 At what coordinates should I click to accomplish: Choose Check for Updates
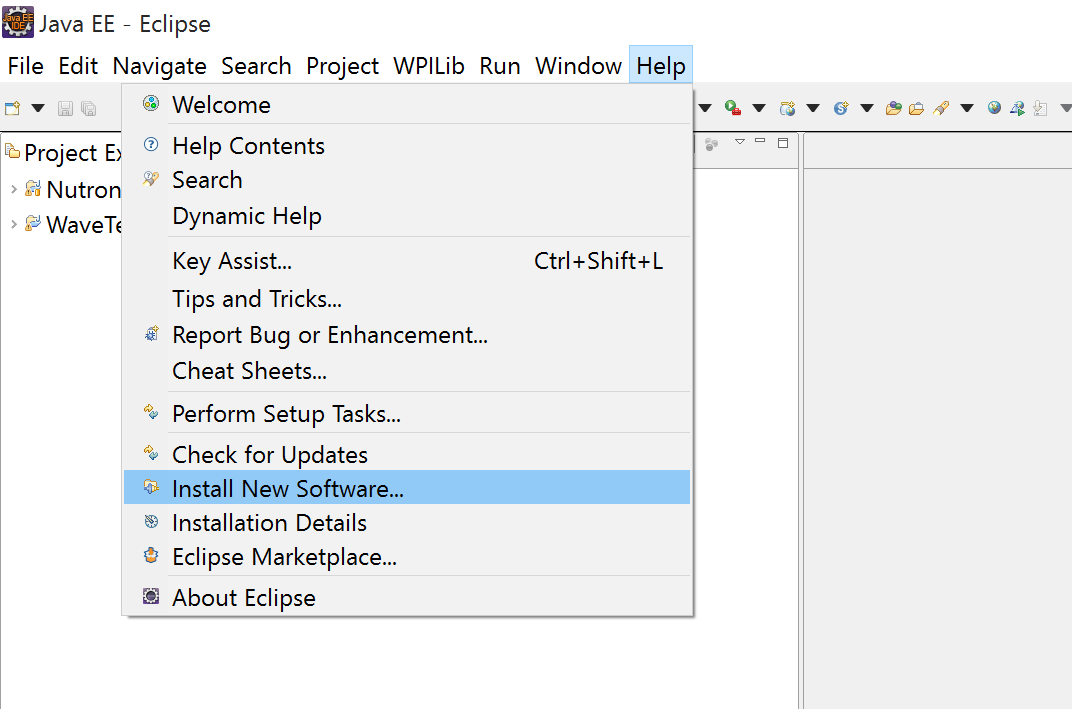coord(270,453)
